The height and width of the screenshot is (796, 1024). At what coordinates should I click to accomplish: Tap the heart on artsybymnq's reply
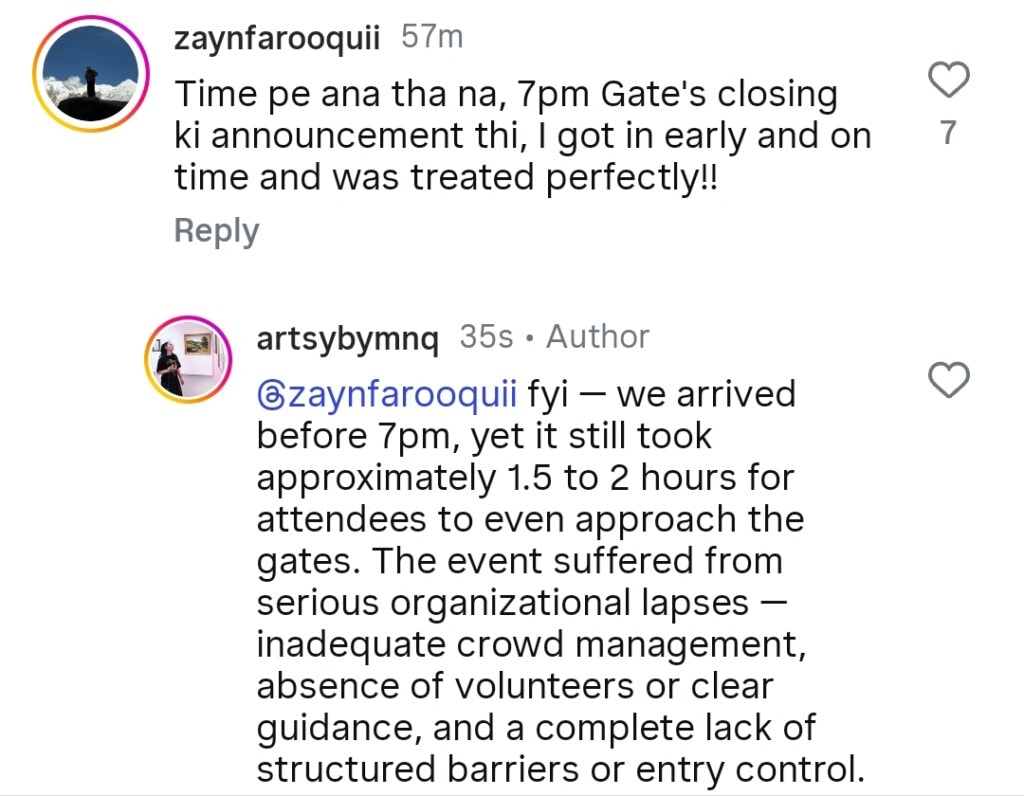pos(950,379)
